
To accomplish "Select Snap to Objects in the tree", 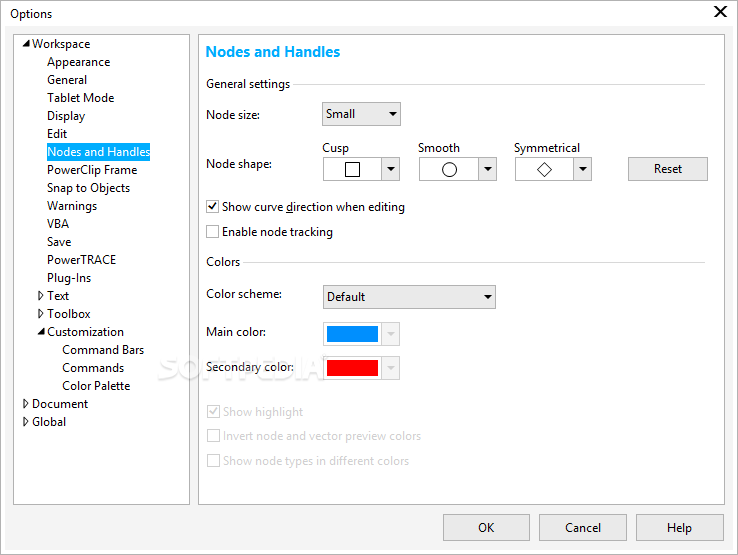I will (88, 188).
